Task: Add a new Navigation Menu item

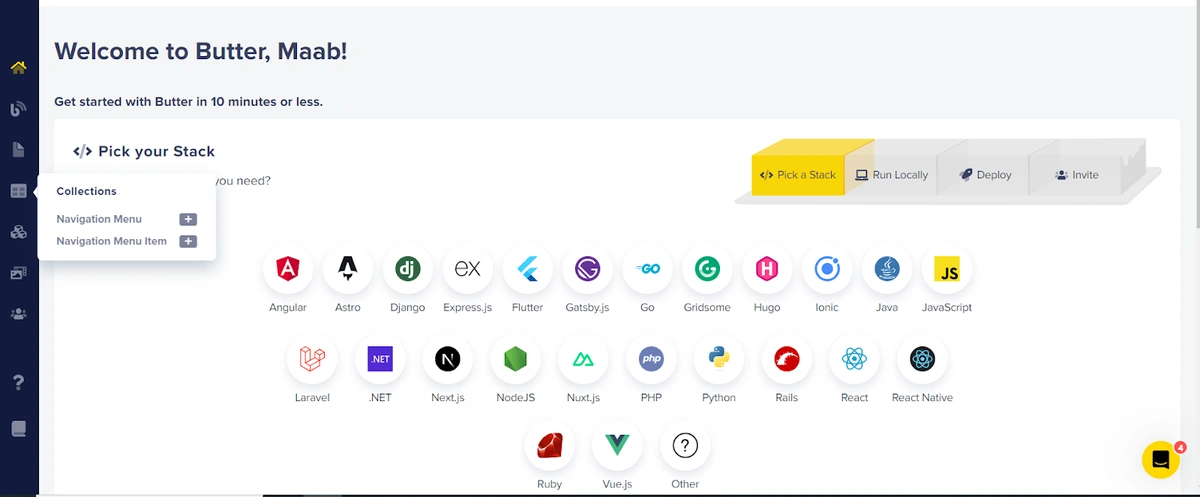Action: (188, 219)
